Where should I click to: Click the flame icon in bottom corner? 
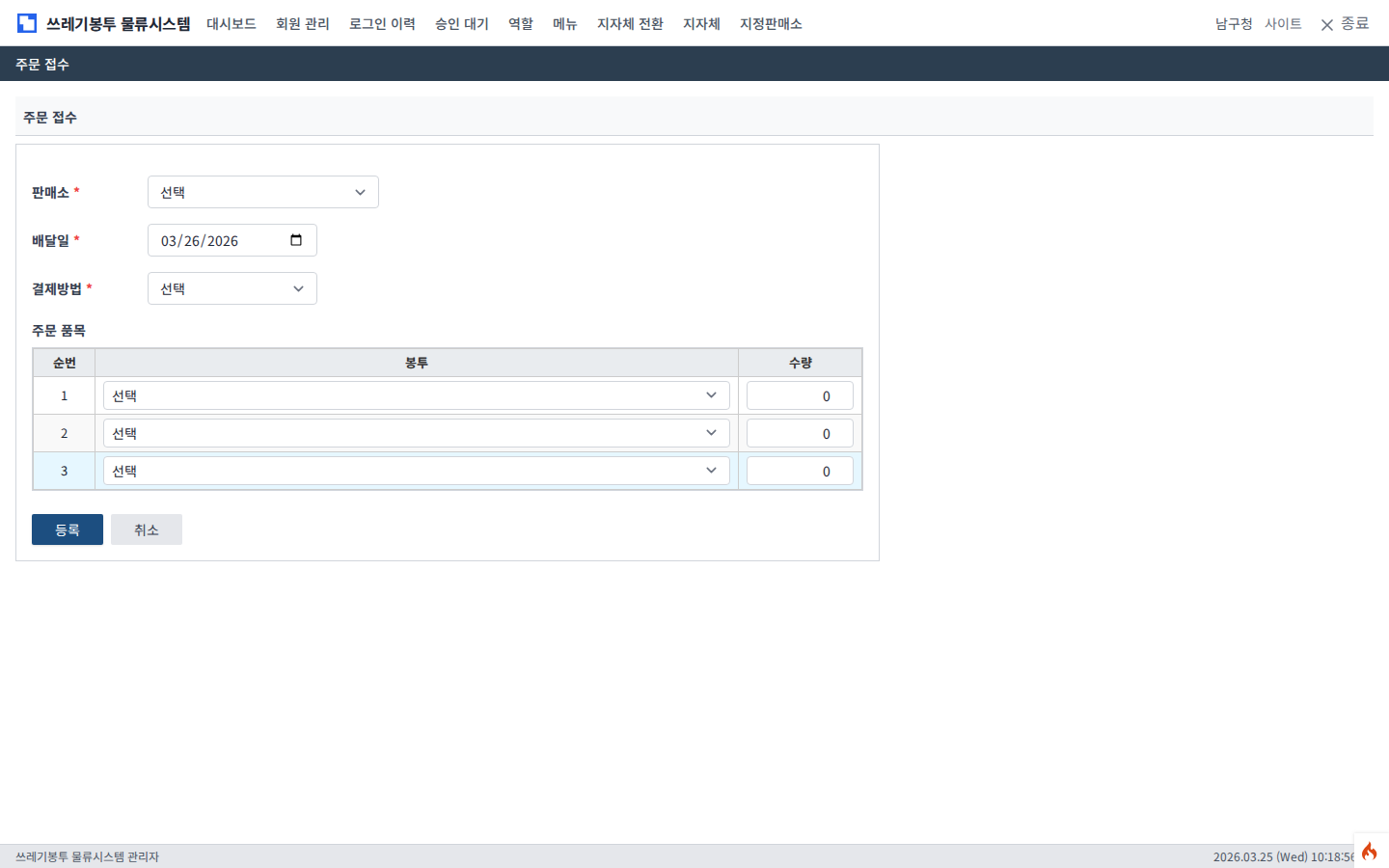1370,851
